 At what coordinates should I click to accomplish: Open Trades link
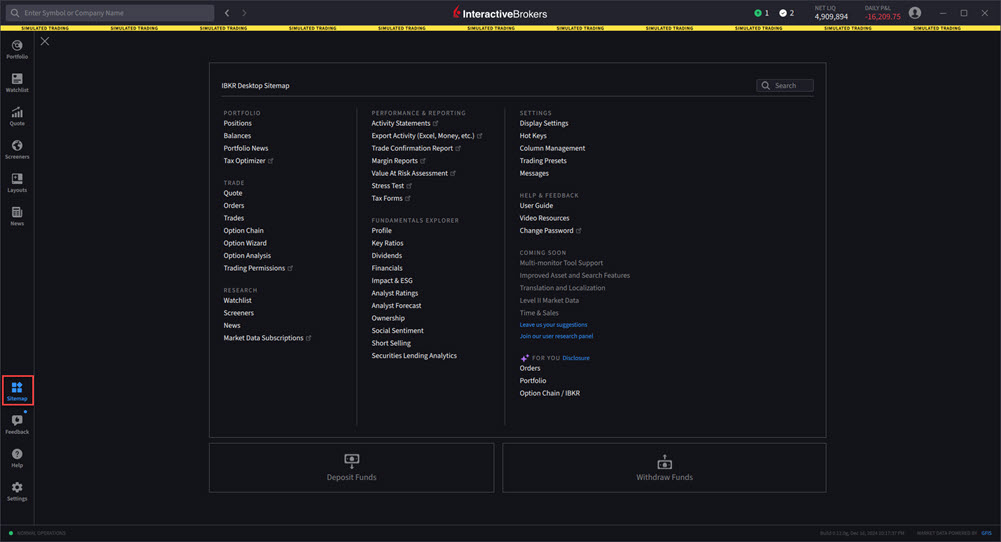[234, 218]
